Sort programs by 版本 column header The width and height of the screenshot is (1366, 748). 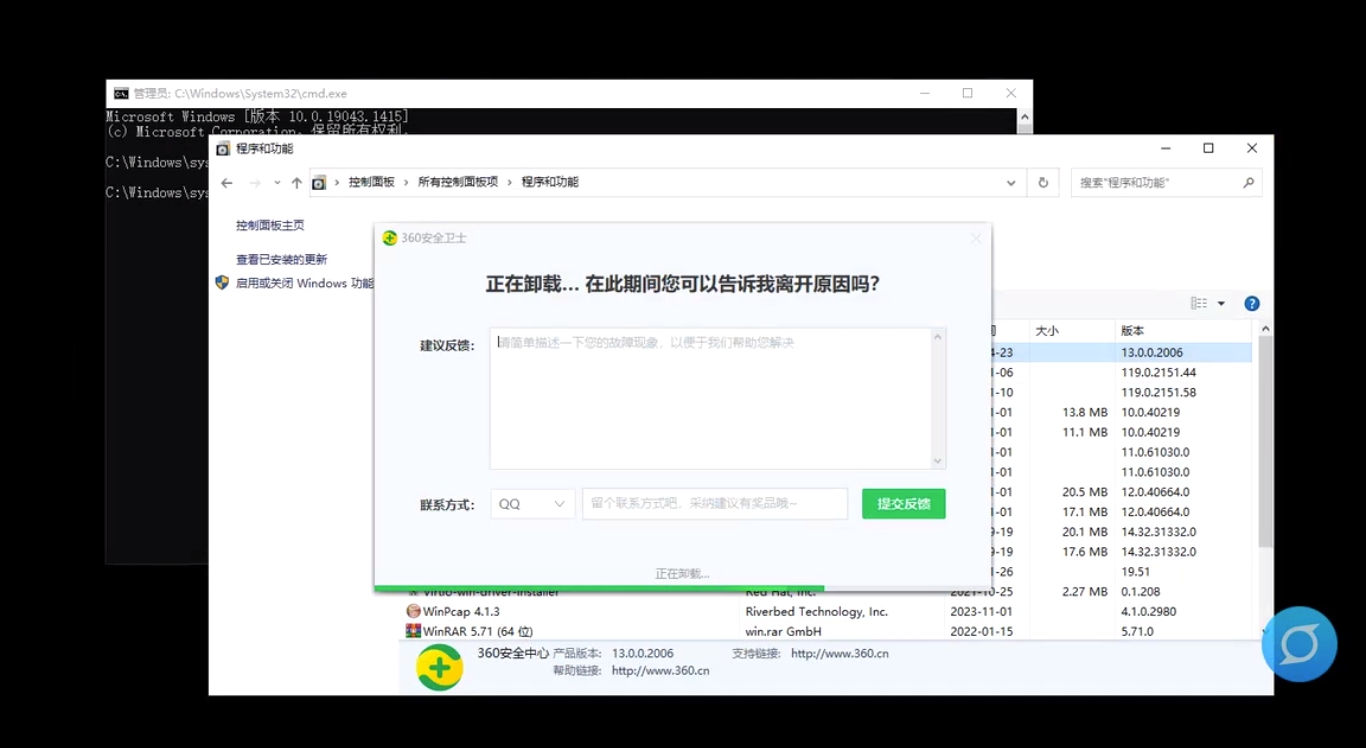point(1183,331)
